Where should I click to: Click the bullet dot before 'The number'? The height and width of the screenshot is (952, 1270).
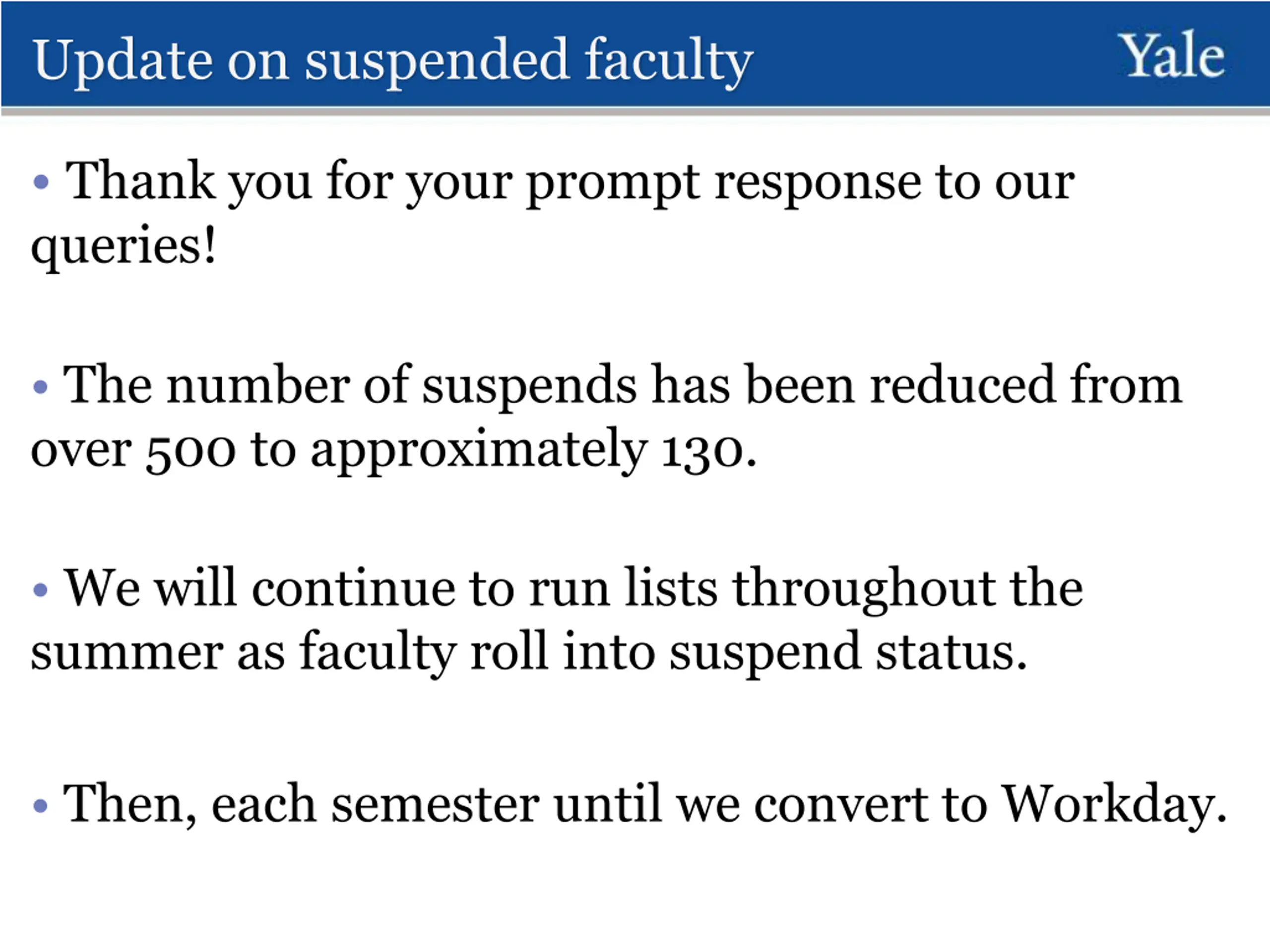point(40,386)
